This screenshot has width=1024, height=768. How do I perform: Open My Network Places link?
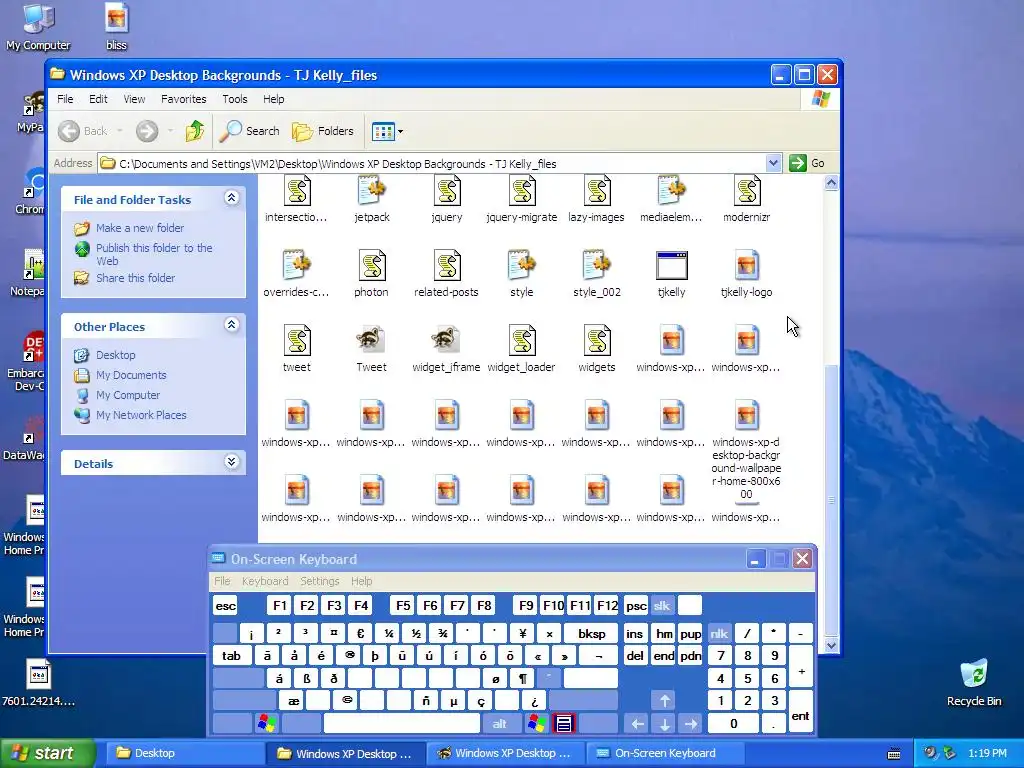[x=141, y=415]
